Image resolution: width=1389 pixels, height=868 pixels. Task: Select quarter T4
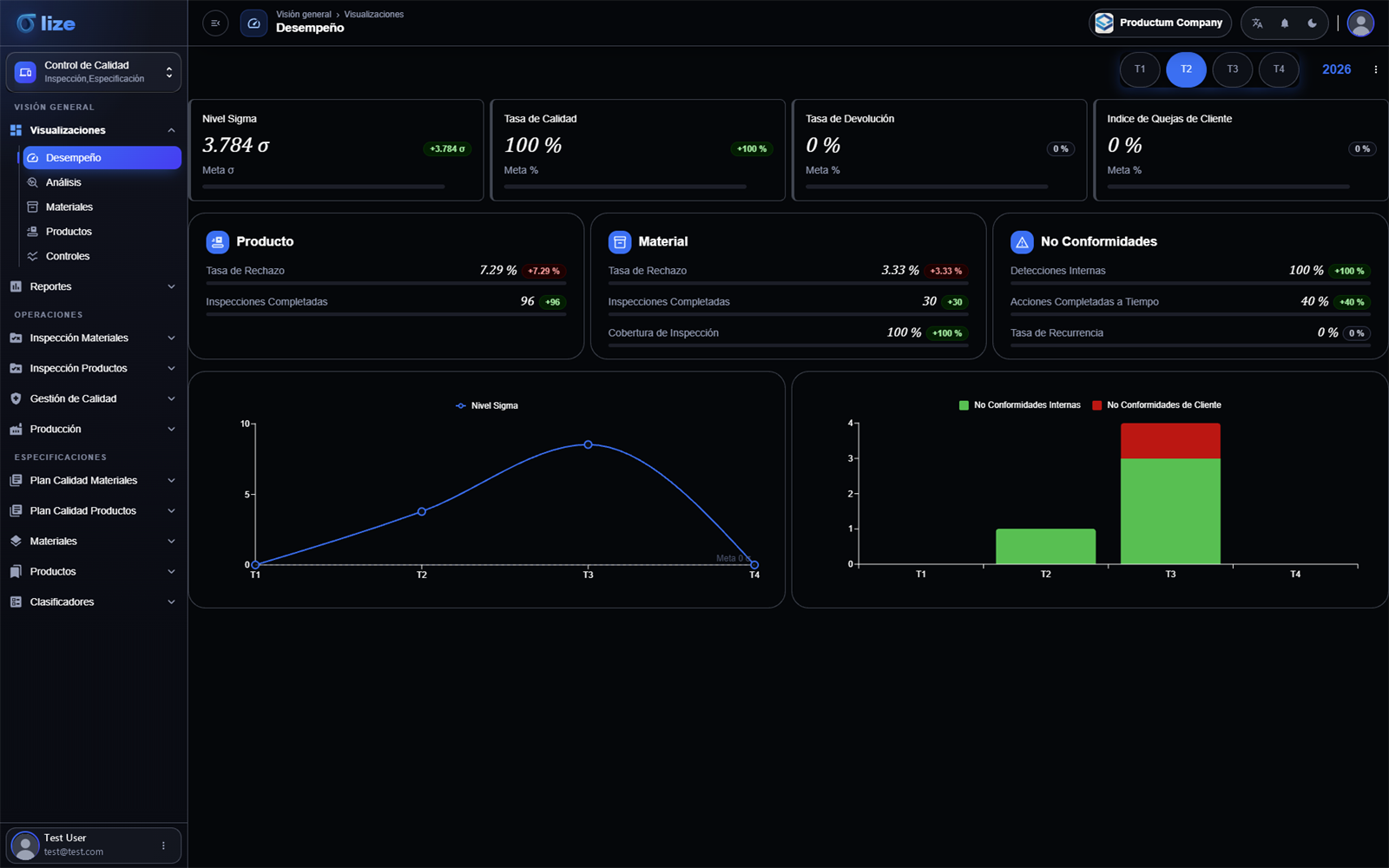pyautogui.click(x=1279, y=69)
